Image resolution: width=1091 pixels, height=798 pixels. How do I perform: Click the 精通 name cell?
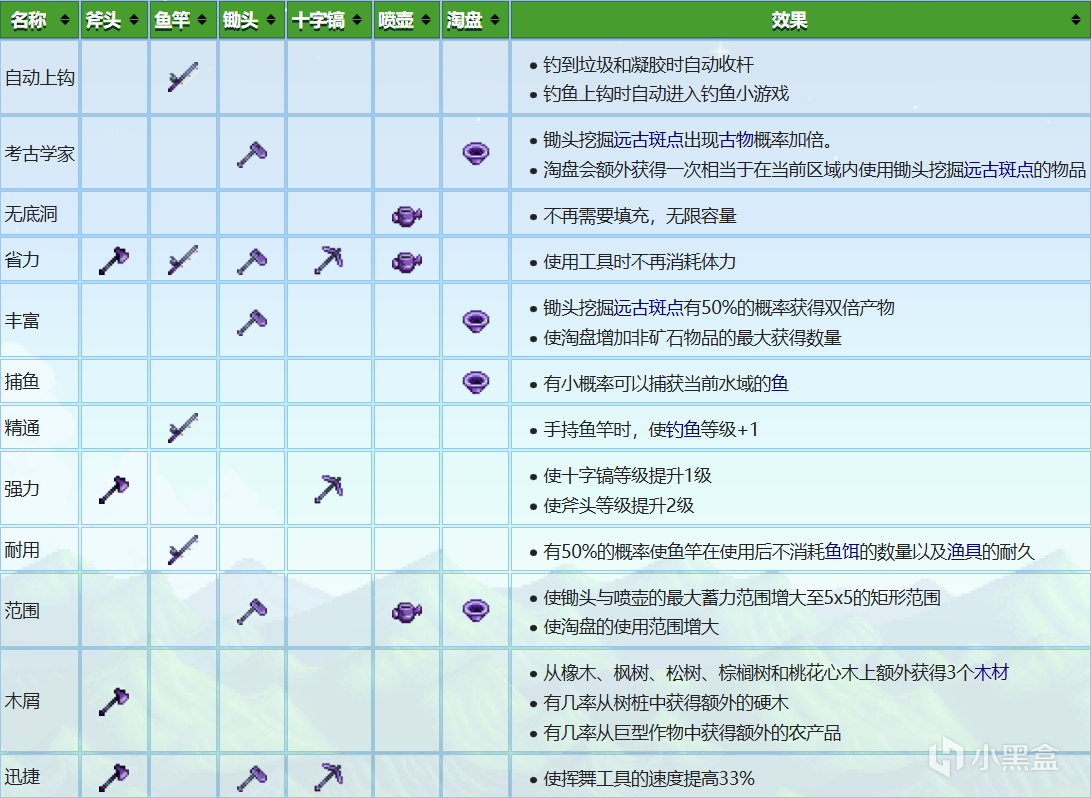click(40, 428)
